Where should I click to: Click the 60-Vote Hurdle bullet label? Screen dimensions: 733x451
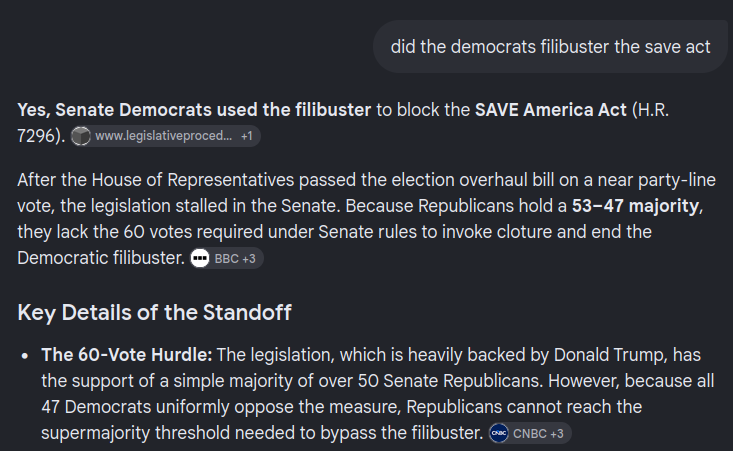coord(127,355)
